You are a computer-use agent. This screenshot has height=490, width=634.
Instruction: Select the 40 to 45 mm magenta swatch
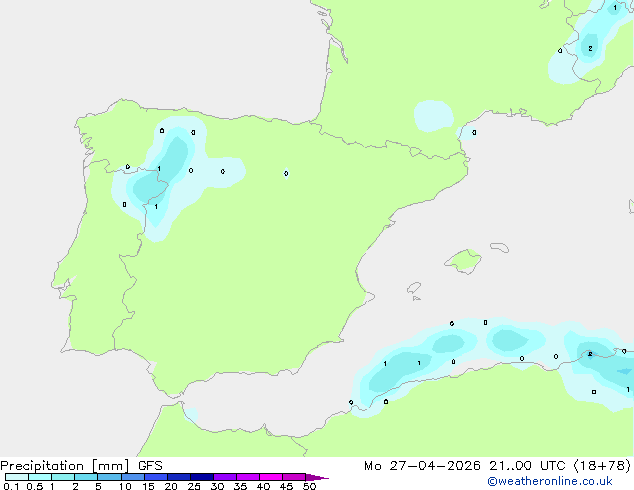(x=271, y=477)
